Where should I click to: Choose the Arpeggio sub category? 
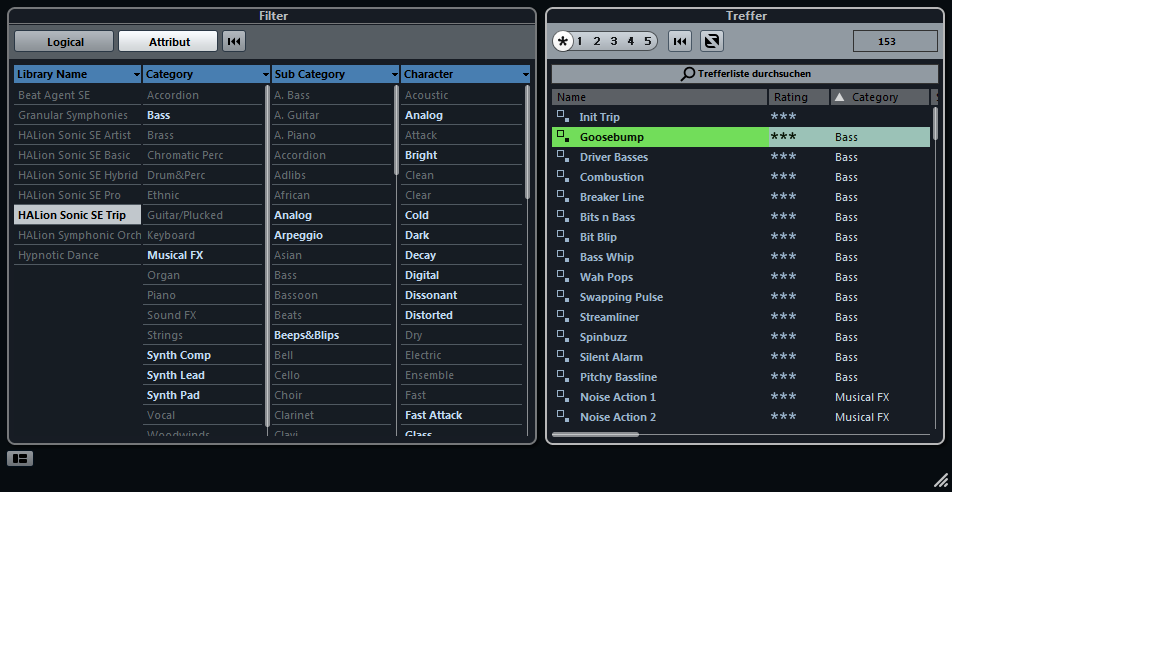[x=331, y=235]
